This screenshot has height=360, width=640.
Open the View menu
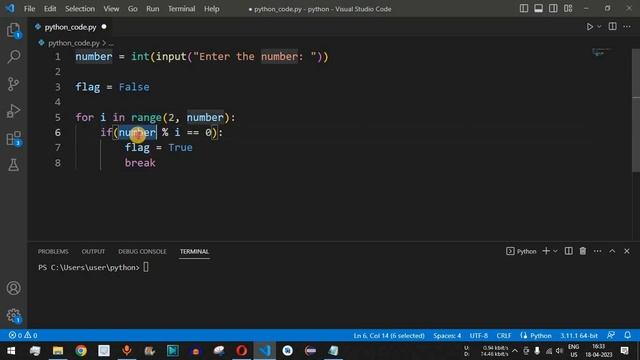coord(111,9)
